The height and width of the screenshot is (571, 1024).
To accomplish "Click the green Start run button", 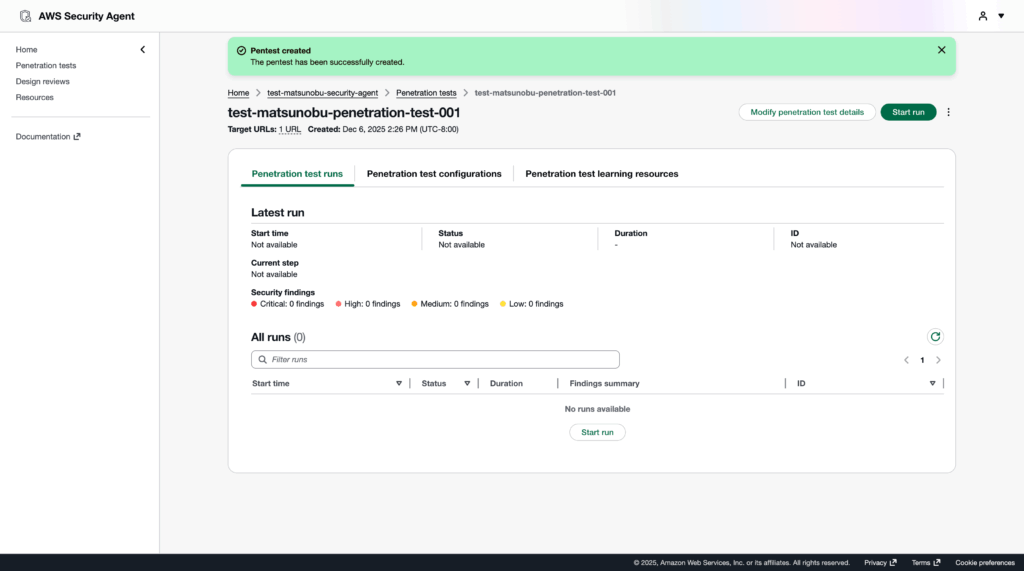I will (908, 112).
